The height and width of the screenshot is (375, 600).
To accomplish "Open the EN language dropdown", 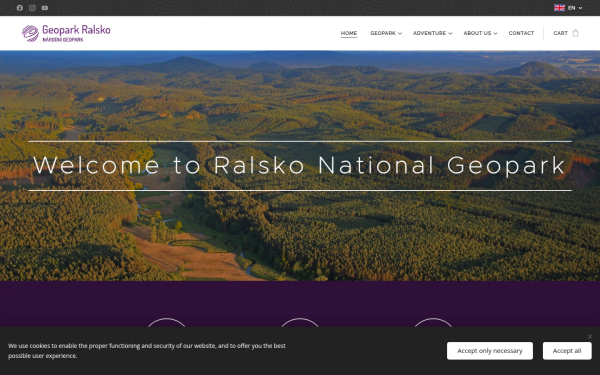I will point(575,8).
